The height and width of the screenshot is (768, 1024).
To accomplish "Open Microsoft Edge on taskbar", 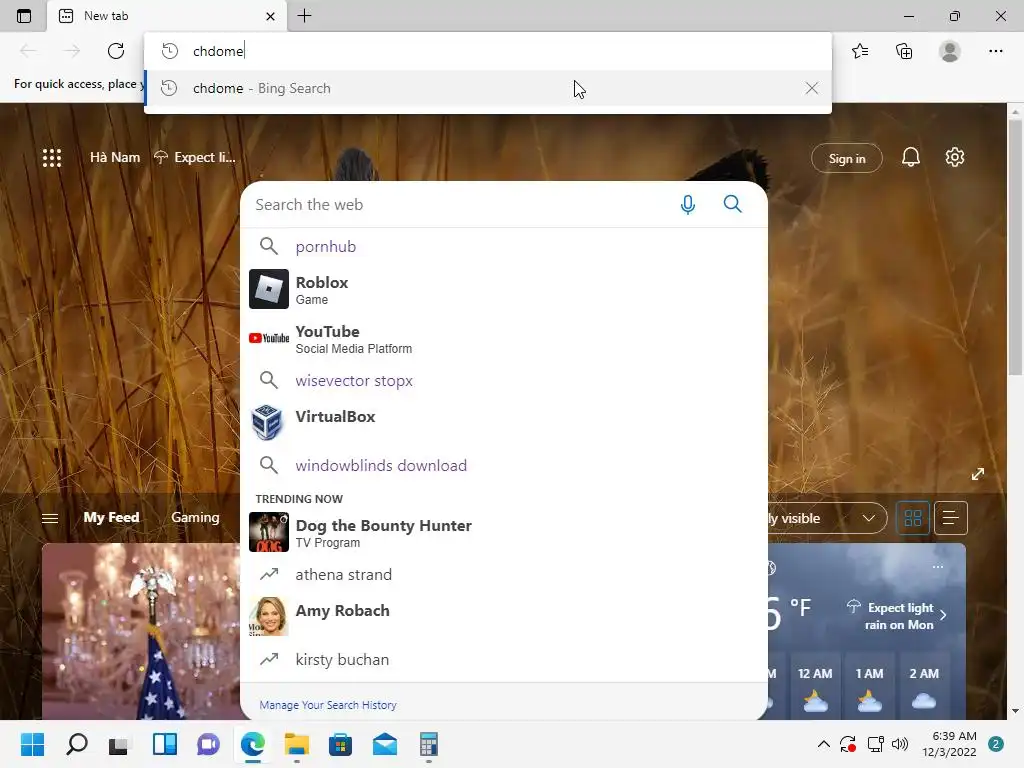I will point(253,744).
